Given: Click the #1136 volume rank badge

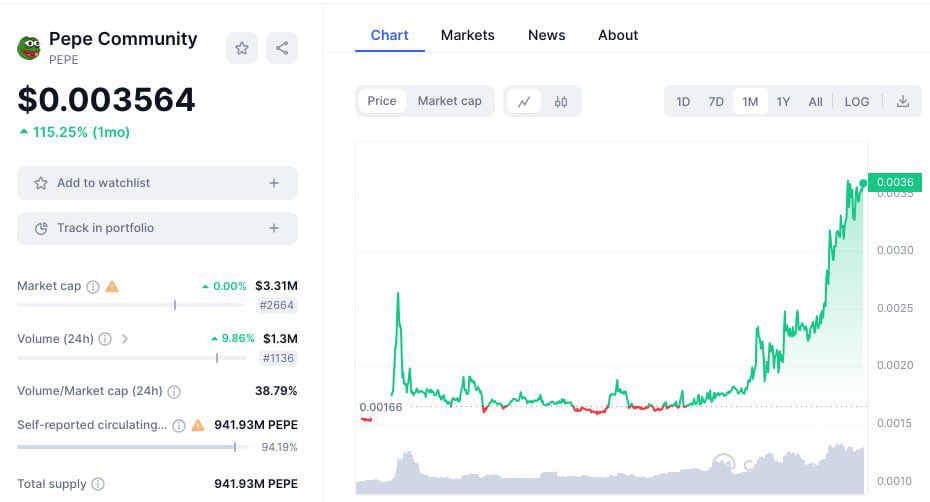Looking at the screenshot, I should pos(278,358).
